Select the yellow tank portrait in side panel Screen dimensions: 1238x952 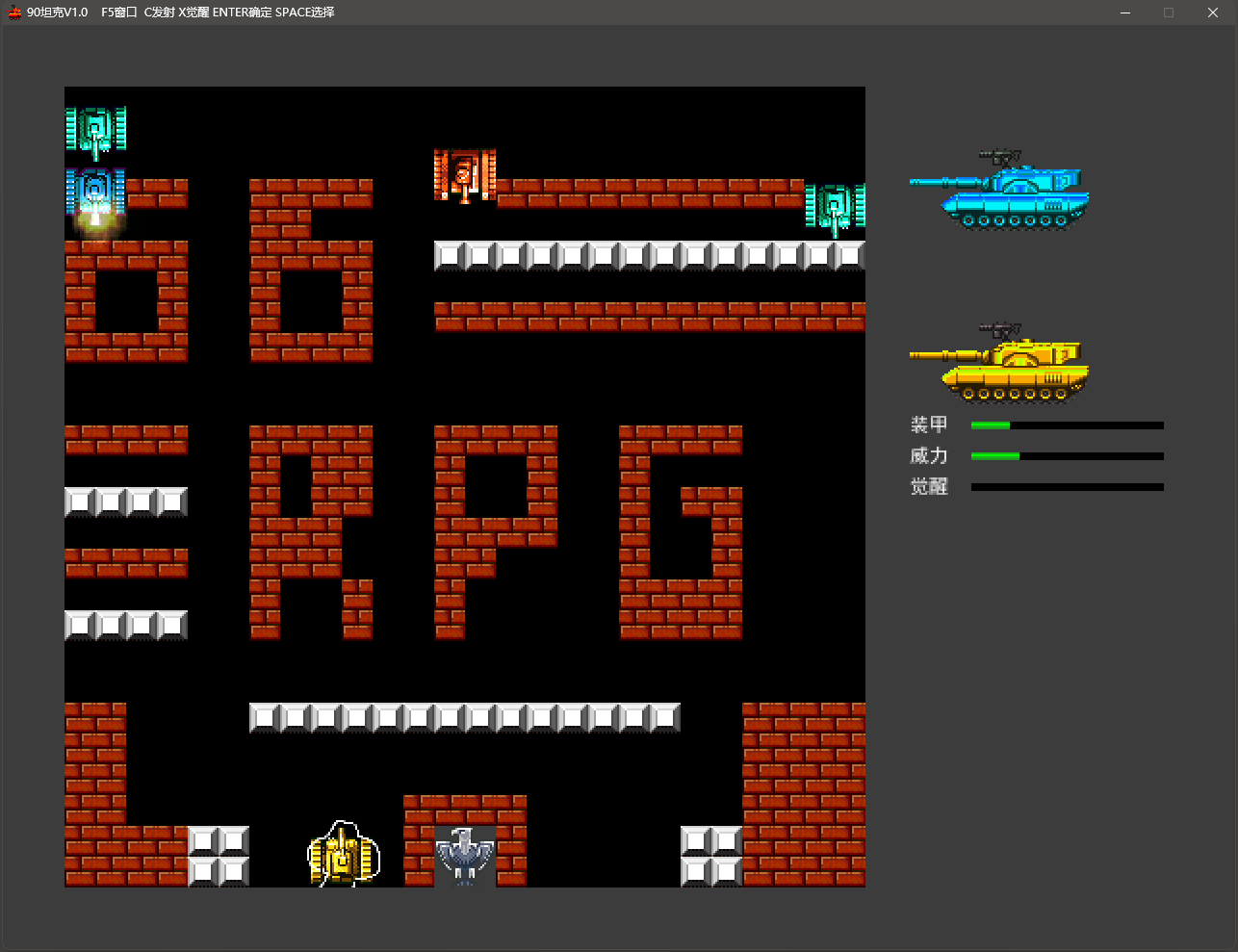click(x=999, y=363)
